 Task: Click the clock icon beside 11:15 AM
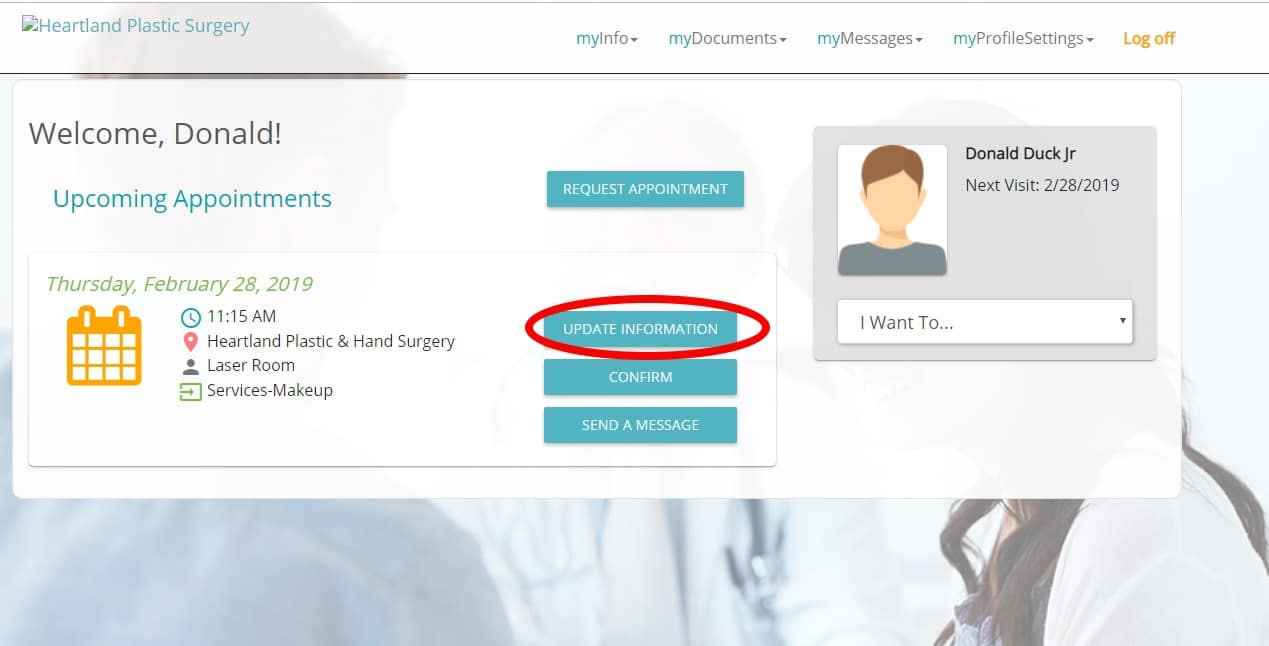(190, 318)
